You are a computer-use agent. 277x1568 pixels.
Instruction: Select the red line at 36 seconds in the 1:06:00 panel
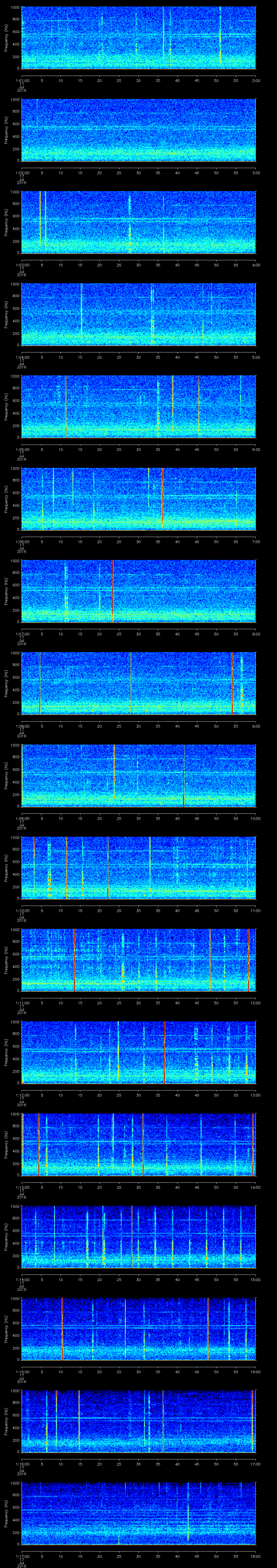(x=162, y=498)
